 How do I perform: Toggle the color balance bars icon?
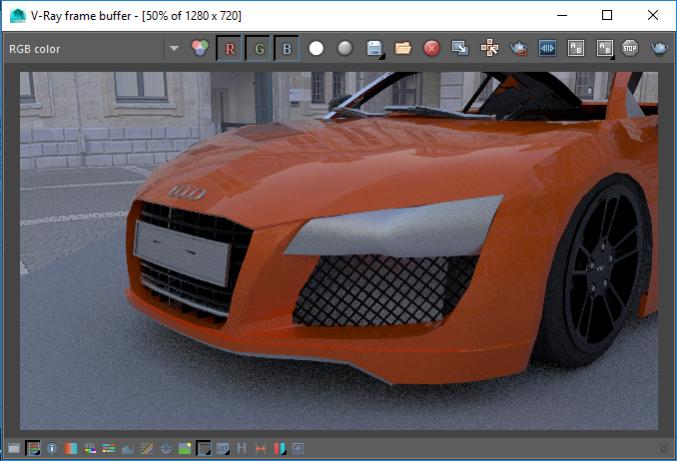[x=108, y=448]
